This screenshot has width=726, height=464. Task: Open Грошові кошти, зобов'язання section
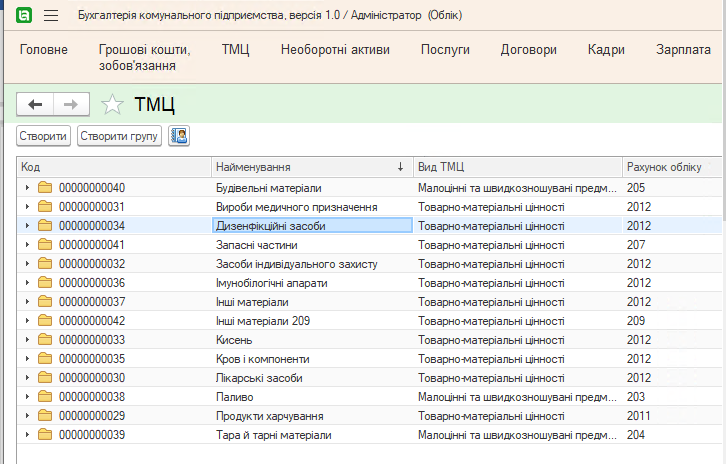144,57
